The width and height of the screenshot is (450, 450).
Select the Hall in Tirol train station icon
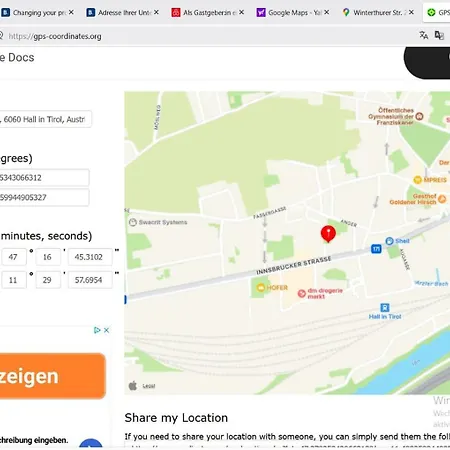[385, 307]
